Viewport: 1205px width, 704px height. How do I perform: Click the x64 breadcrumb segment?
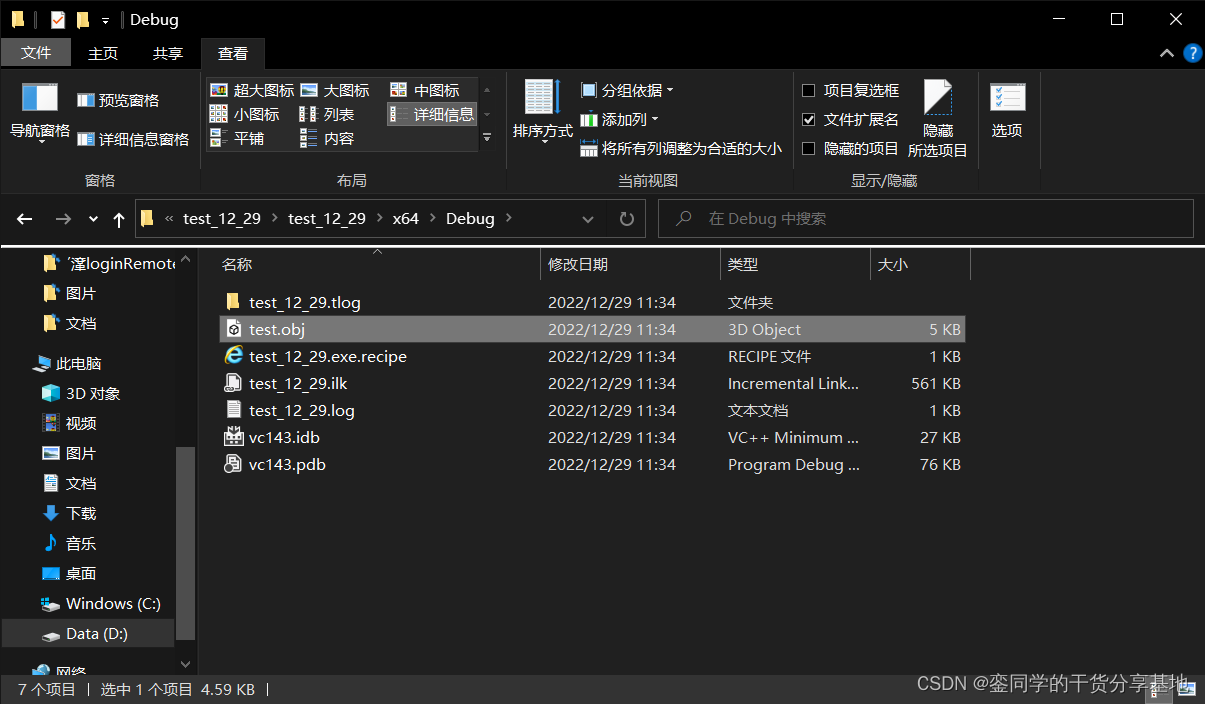[405, 218]
